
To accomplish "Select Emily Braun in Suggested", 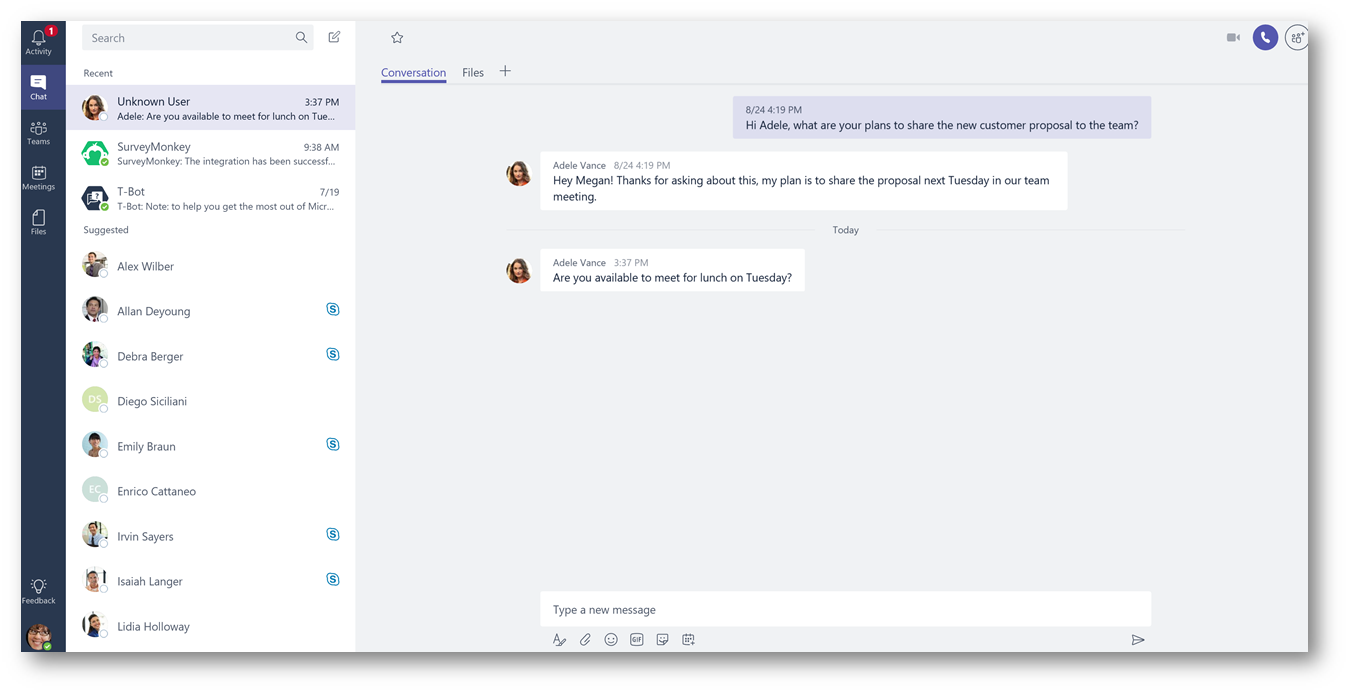I will coord(211,446).
